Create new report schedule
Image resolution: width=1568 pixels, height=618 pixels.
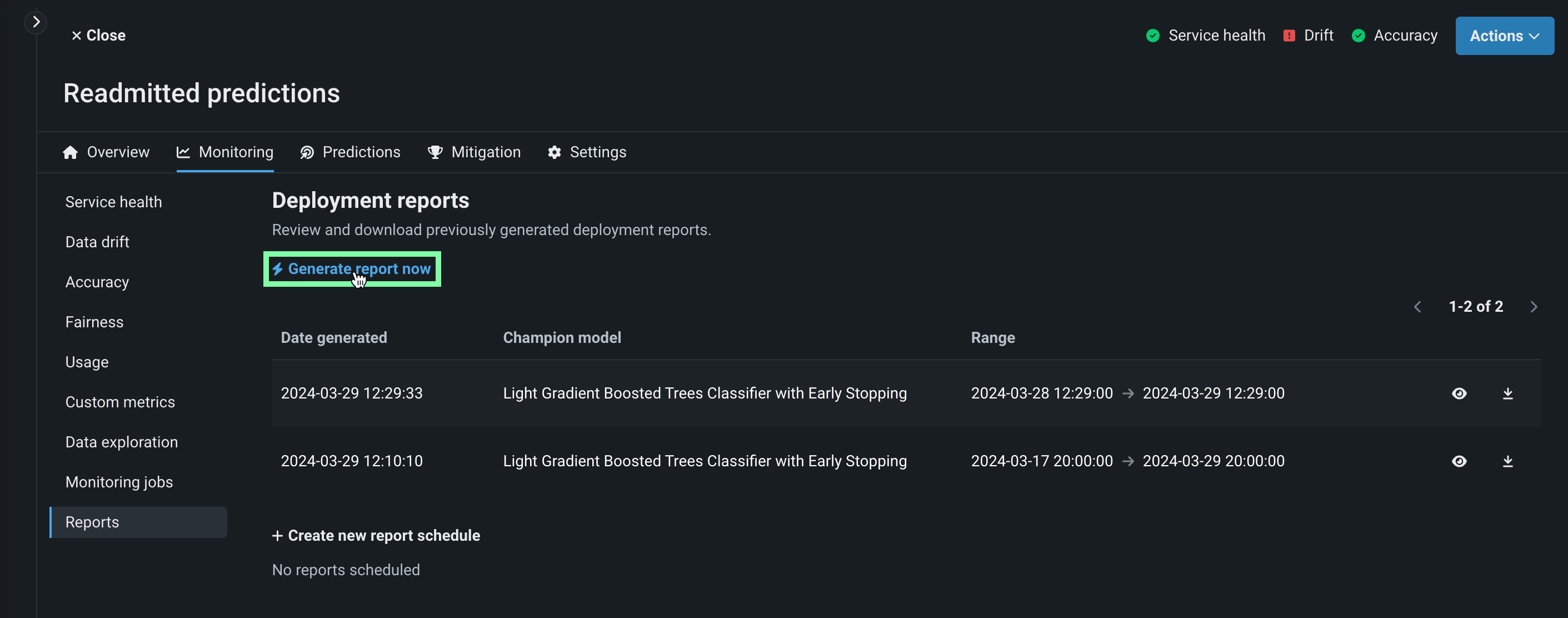(376, 536)
